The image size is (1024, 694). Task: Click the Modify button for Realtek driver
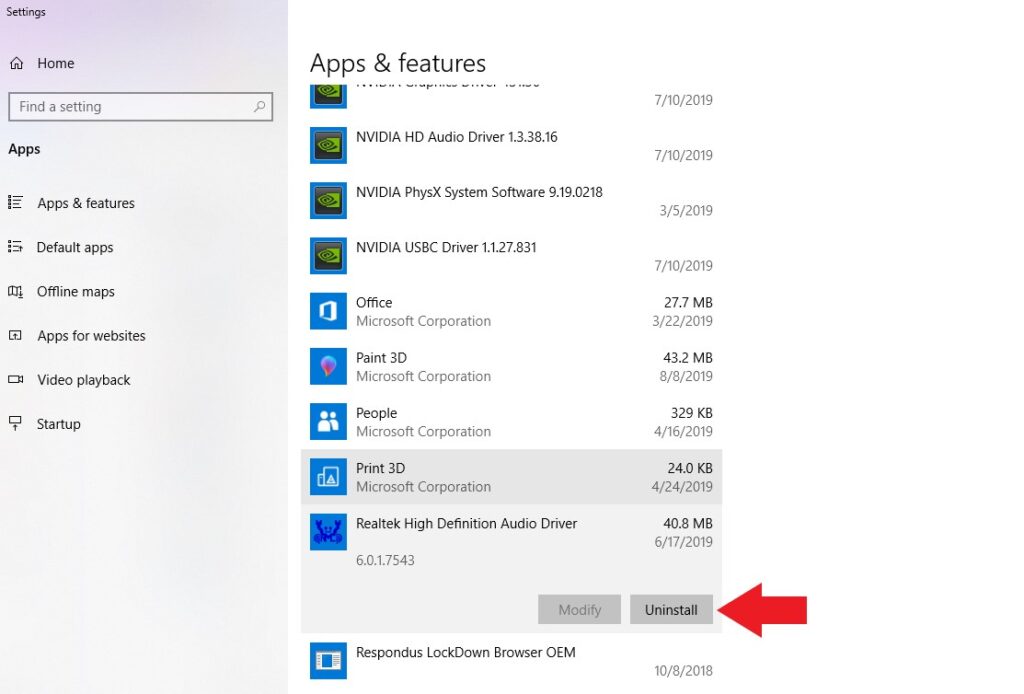click(x=579, y=609)
